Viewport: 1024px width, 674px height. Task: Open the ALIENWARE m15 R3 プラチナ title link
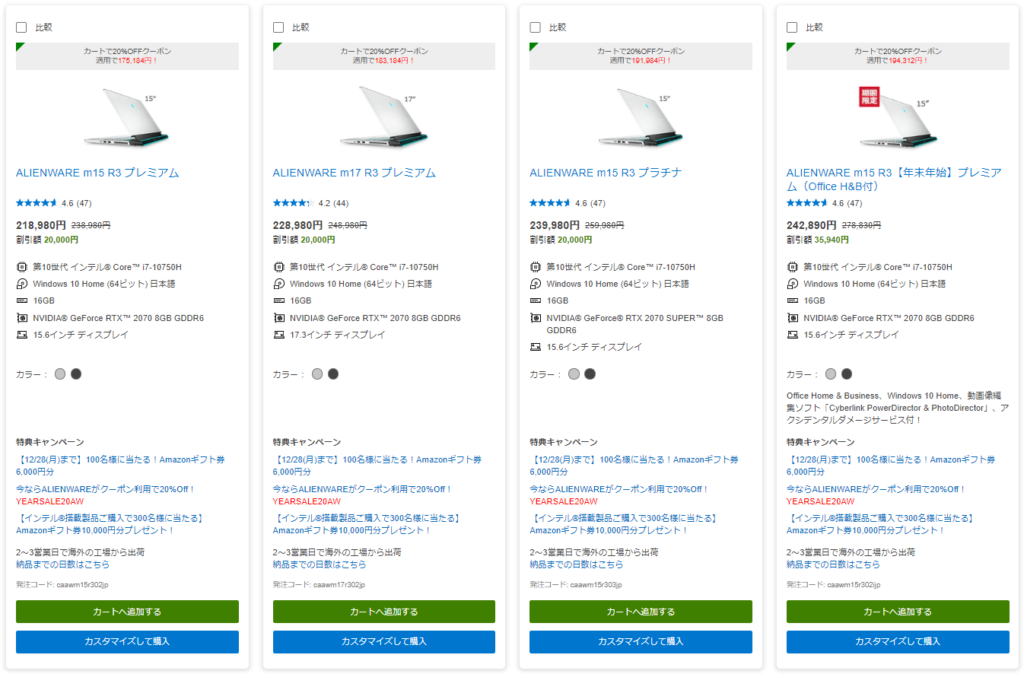click(x=605, y=173)
